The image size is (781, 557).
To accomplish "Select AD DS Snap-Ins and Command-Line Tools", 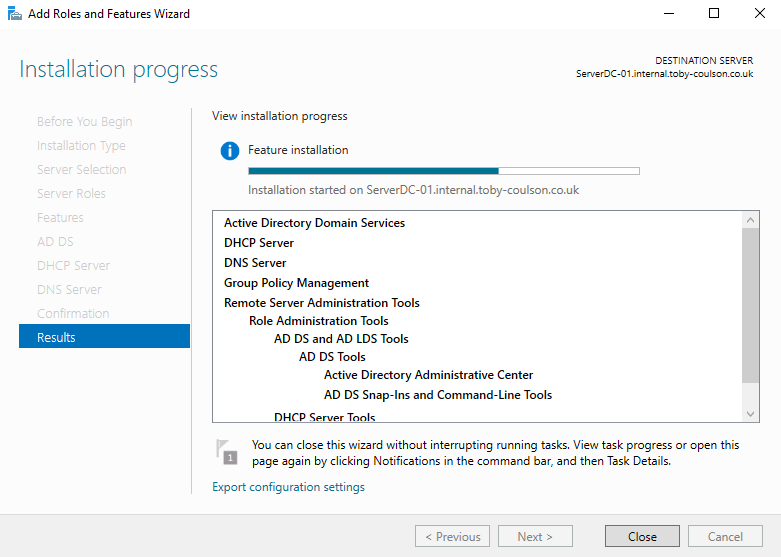I will coord(437,395).
